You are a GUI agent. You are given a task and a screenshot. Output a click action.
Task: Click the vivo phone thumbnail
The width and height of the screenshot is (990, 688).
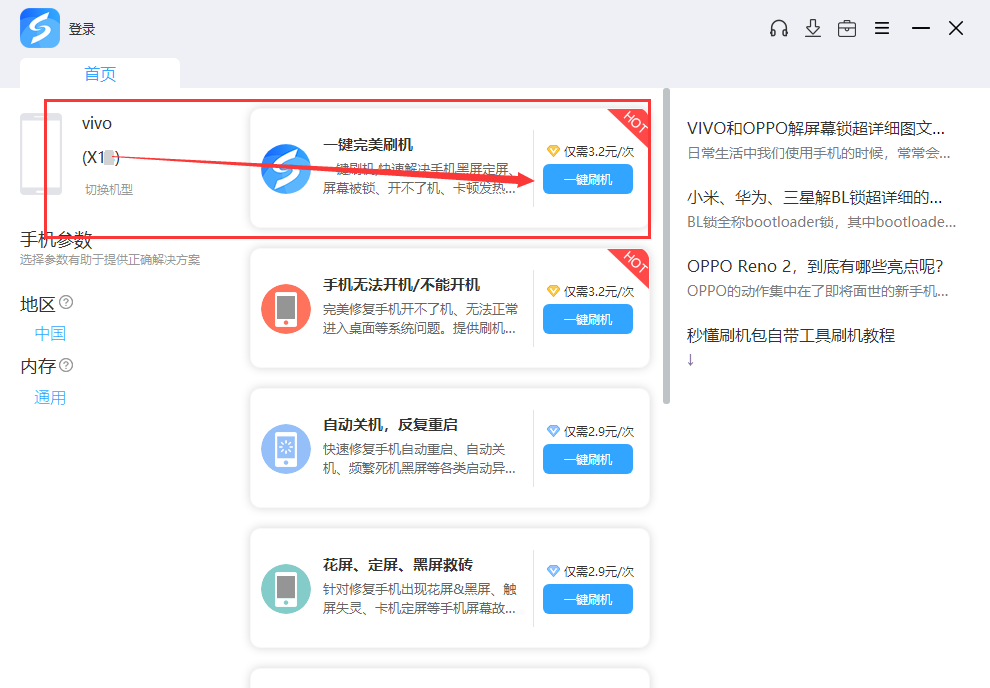[41, 154]
